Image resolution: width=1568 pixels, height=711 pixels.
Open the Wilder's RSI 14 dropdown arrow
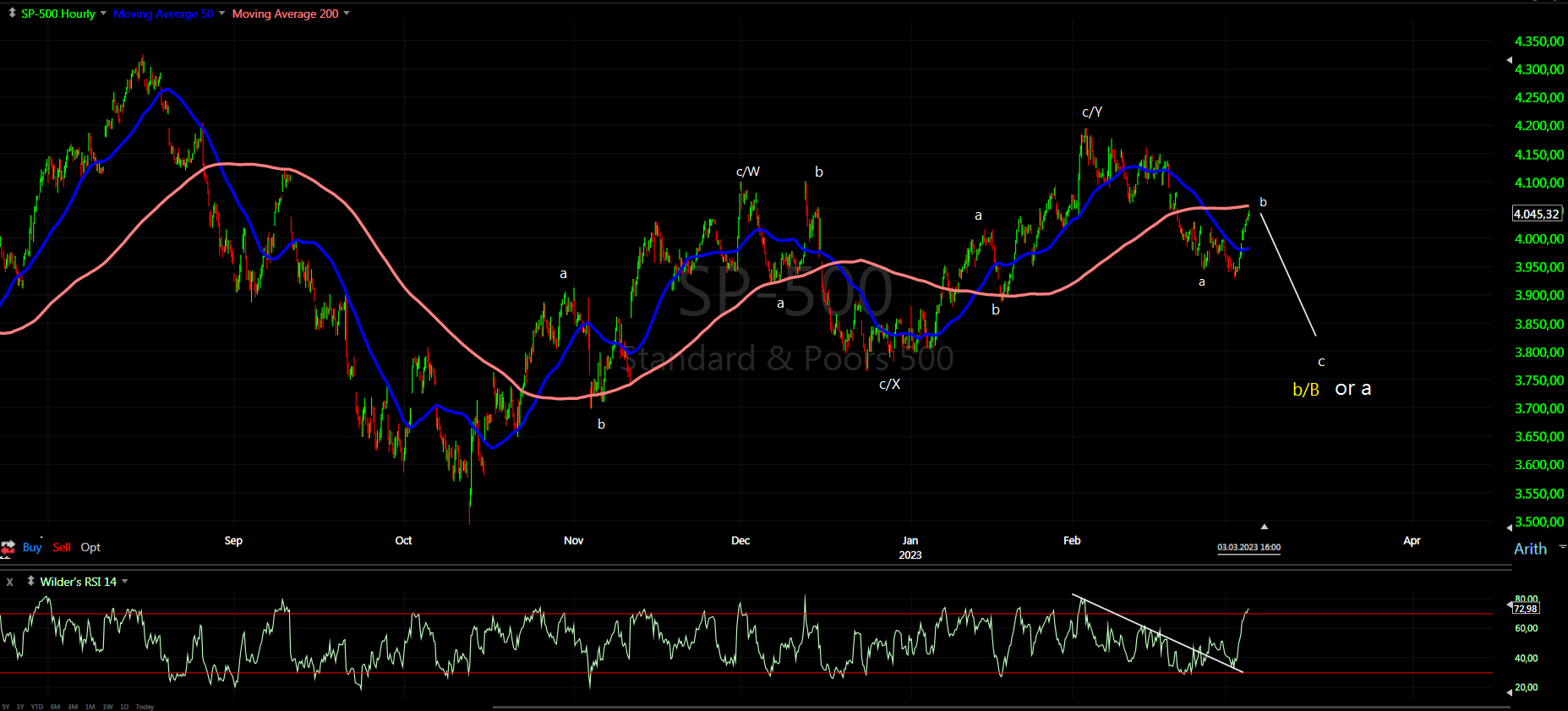(125, 582)
